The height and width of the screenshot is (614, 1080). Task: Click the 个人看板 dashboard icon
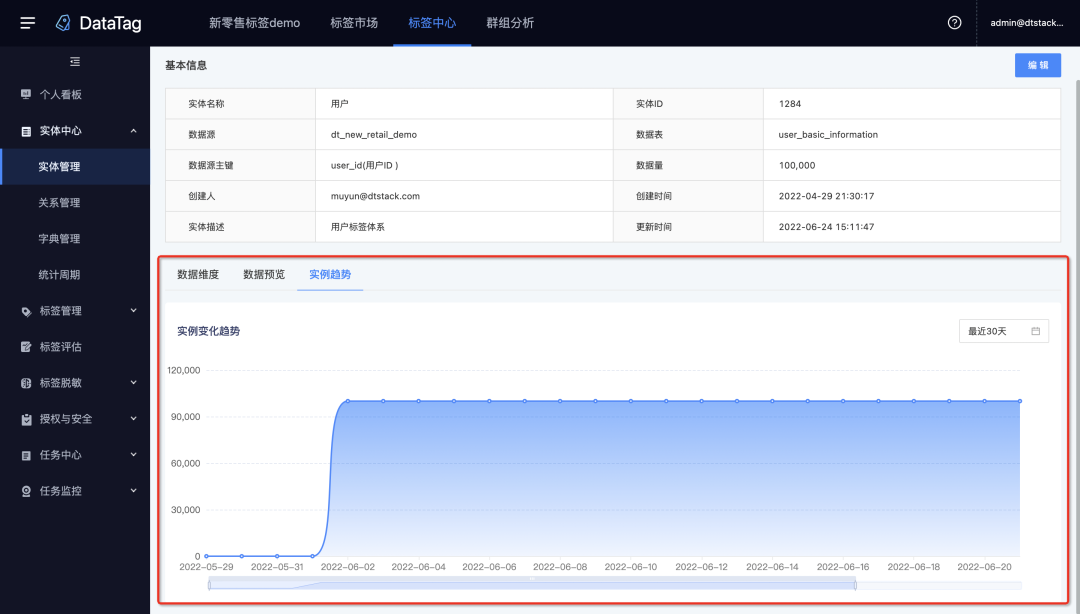(26, 95)
